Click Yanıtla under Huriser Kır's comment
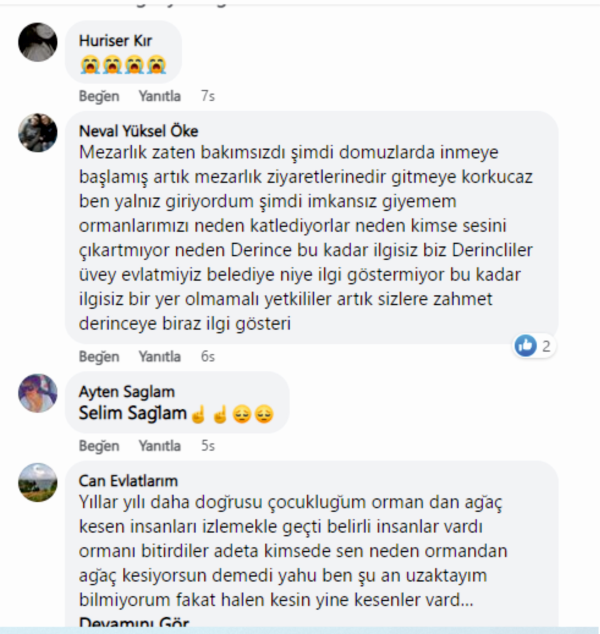This screenshot has width=600, height=634. point(160,96)
